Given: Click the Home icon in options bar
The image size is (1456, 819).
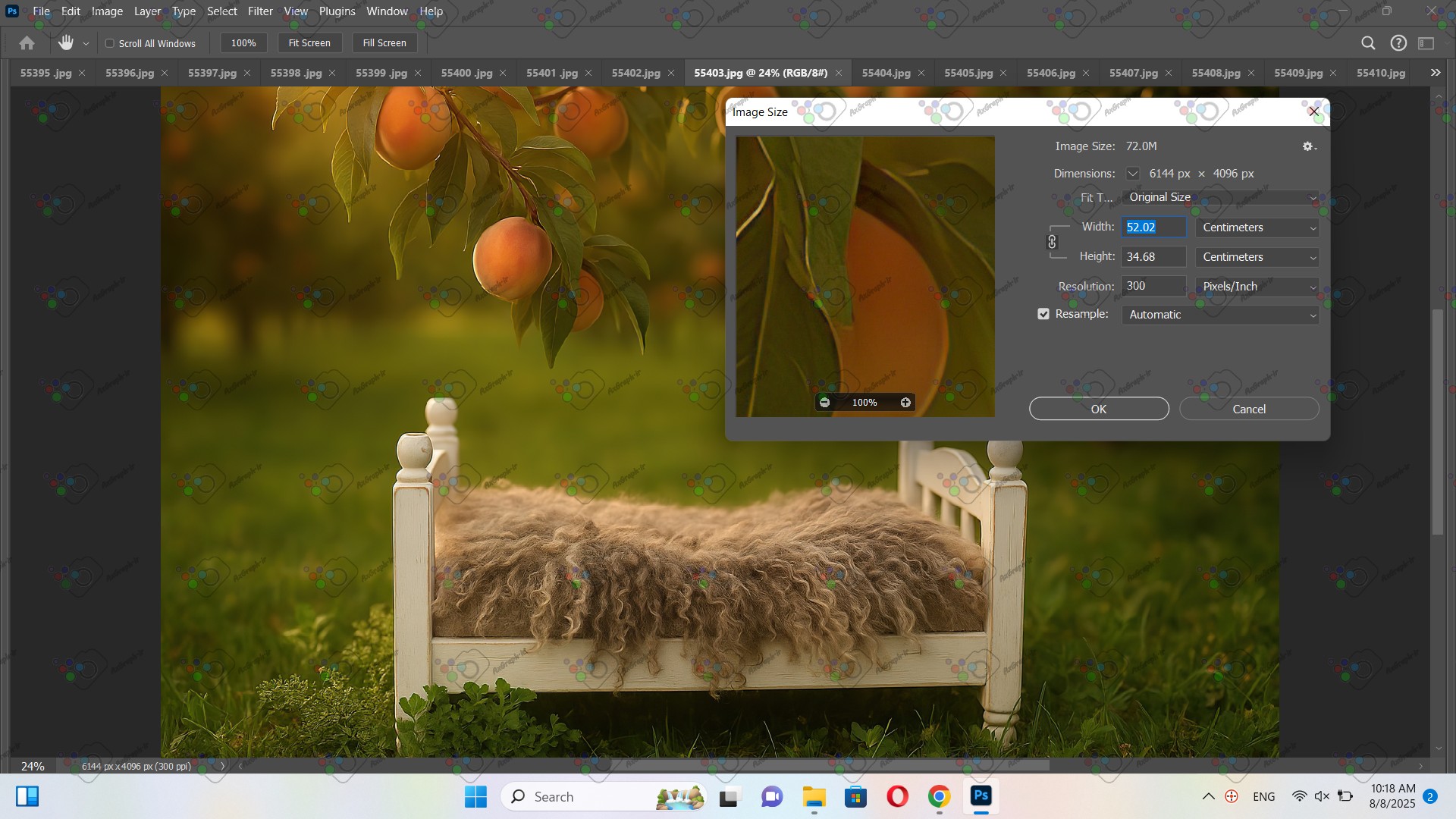Looking at the screenshot, I should tap(27, 43).
